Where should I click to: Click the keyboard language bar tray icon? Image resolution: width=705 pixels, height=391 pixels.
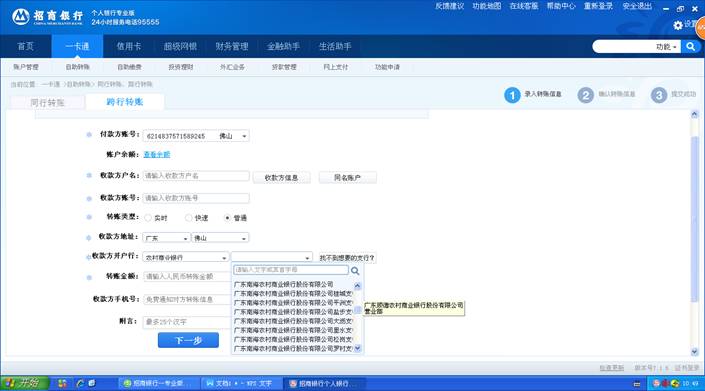[637, 384]
